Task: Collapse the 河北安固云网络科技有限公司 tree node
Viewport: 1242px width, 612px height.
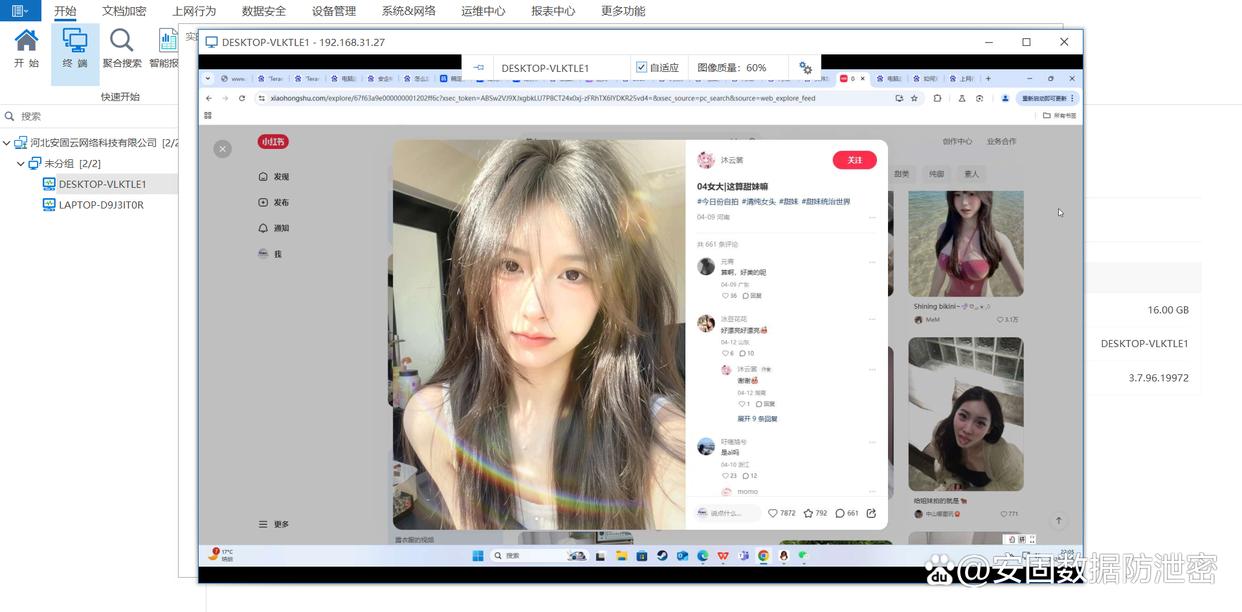Action: tap(8, 143)
